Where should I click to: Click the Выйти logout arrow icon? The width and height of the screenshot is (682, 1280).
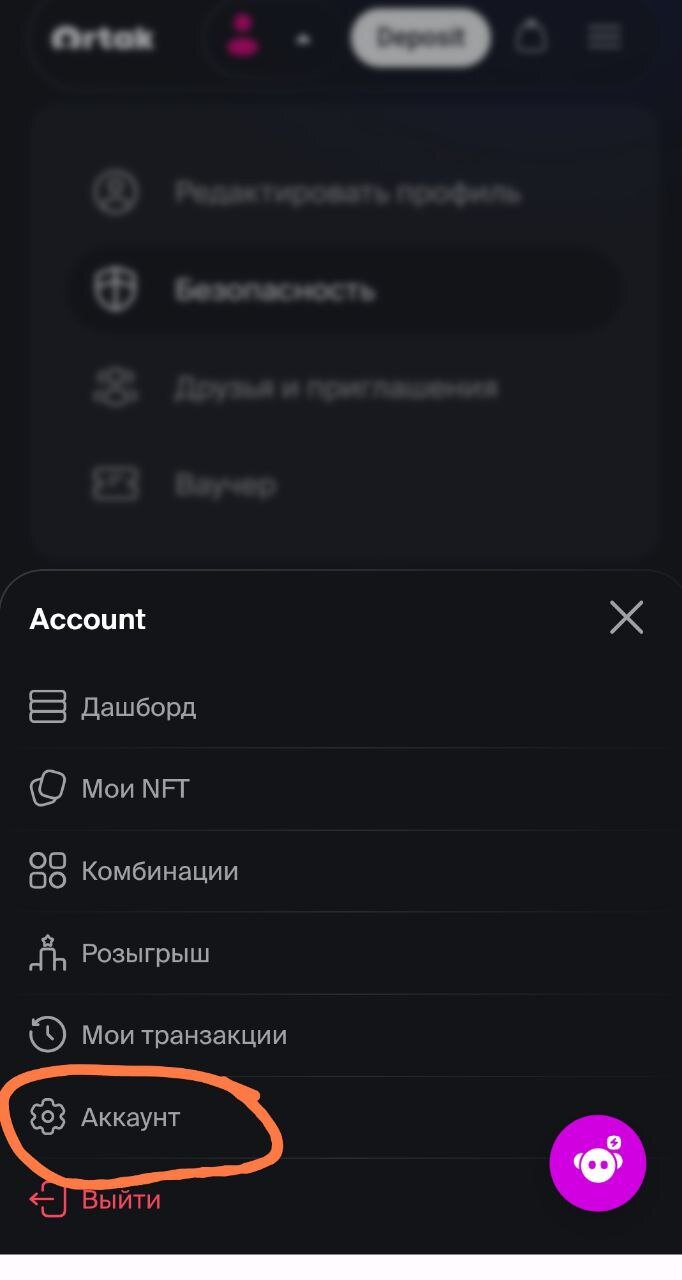pos(47,1199)
